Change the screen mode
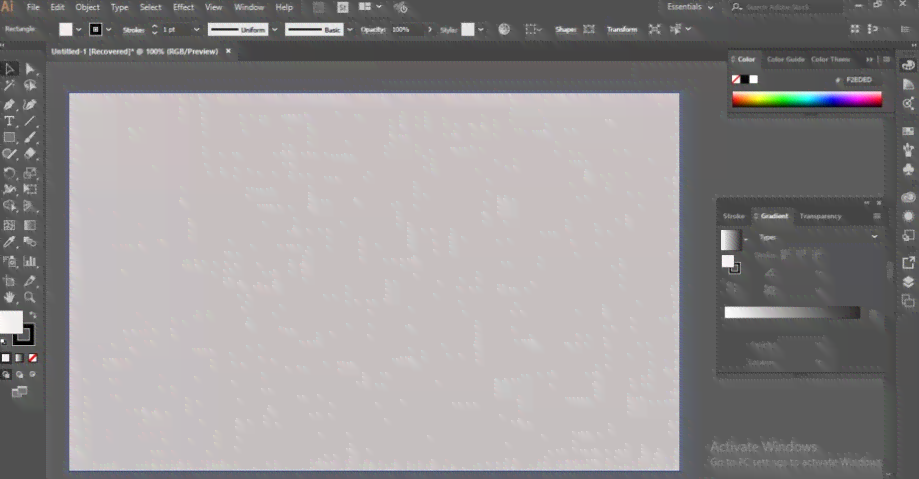The height and width of the screenshot is (479, 919). 19,392
